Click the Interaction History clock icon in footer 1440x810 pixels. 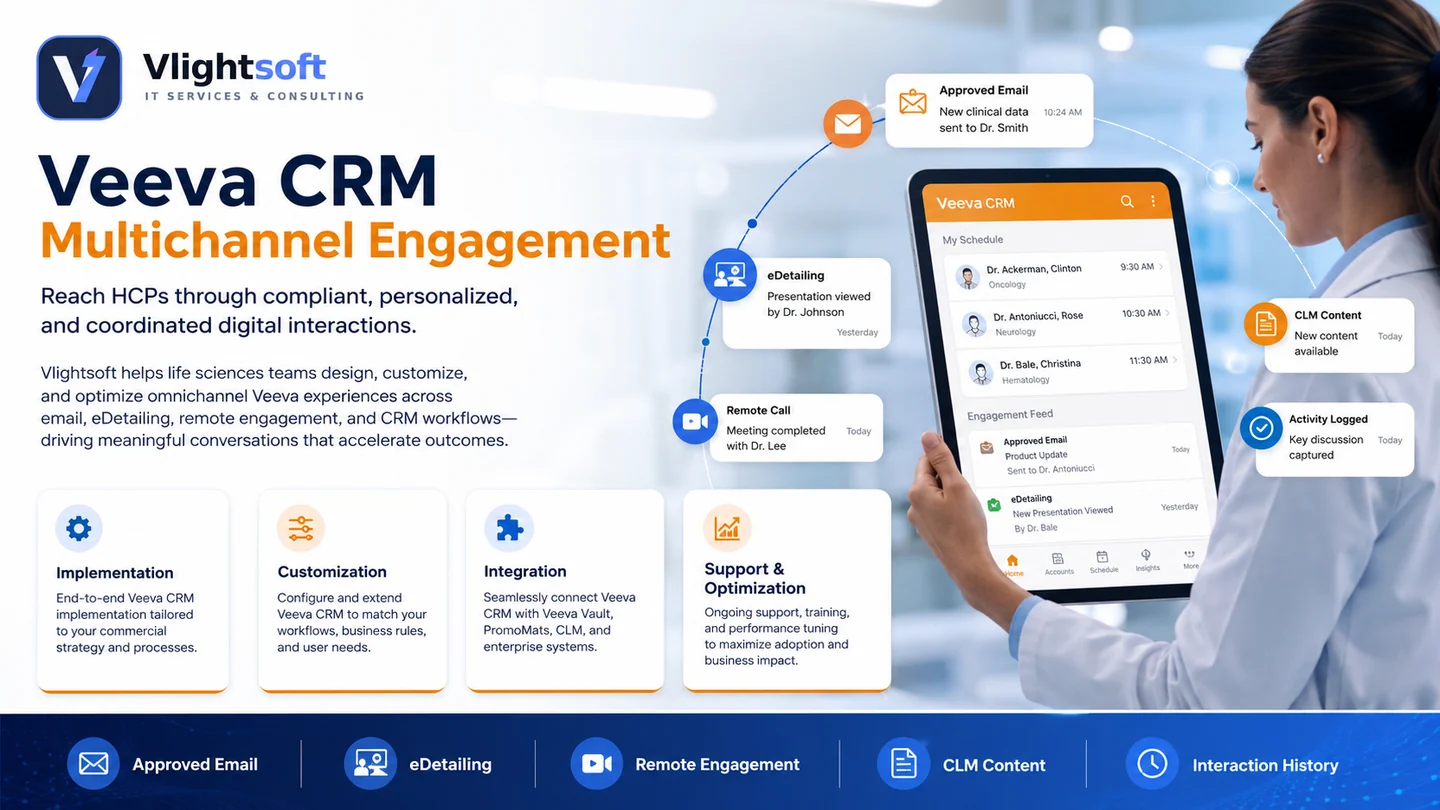pos(1152,764)
